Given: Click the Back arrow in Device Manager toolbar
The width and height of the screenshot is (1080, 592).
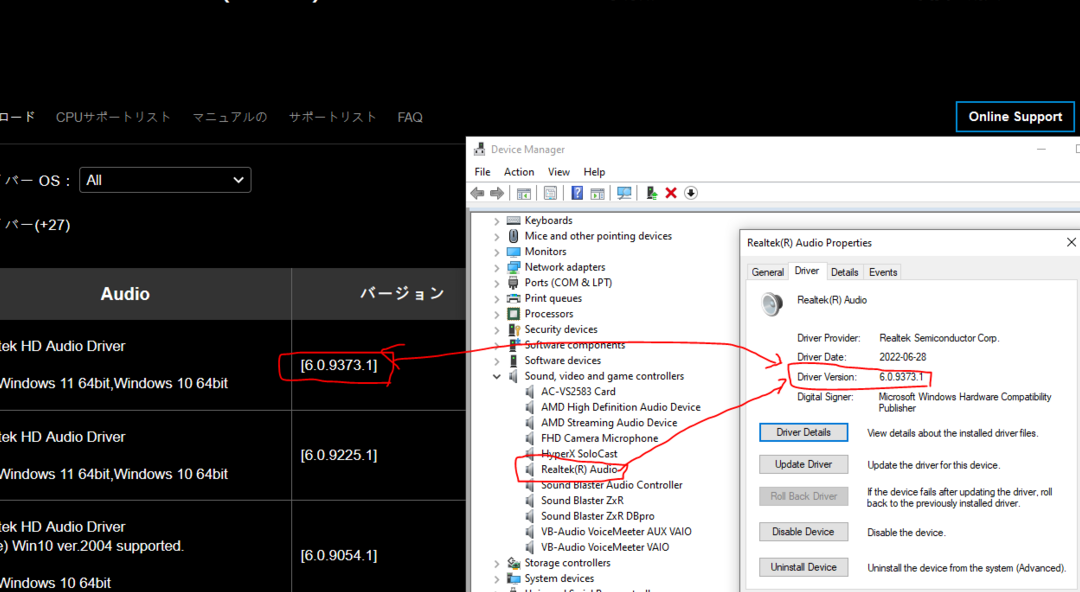Looking at the screenshot, I should point(478,193).
